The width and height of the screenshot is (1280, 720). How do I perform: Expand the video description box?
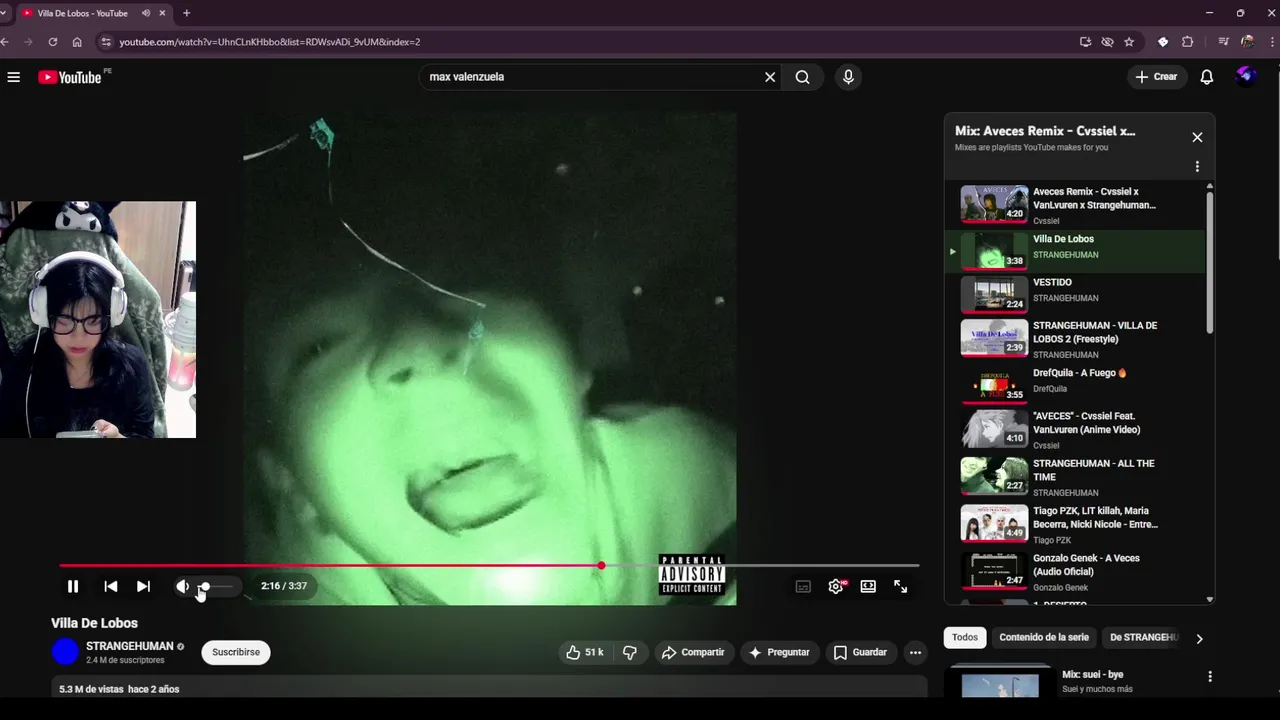pos(489,688)
